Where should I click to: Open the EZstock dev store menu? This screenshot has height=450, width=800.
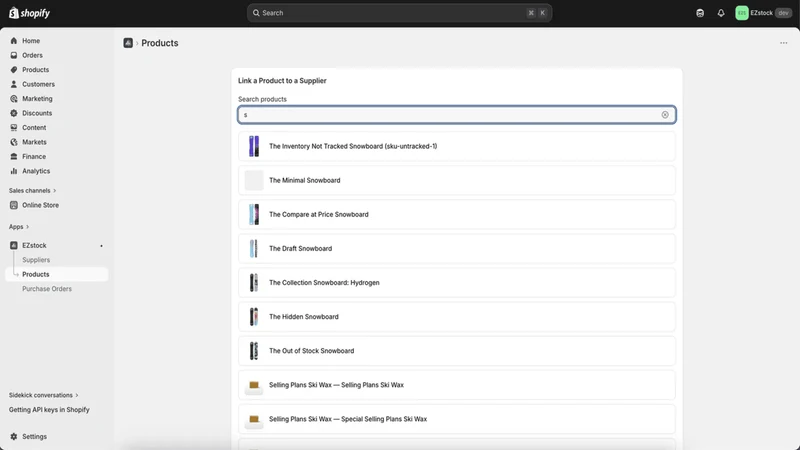click(x=763, y=13)
